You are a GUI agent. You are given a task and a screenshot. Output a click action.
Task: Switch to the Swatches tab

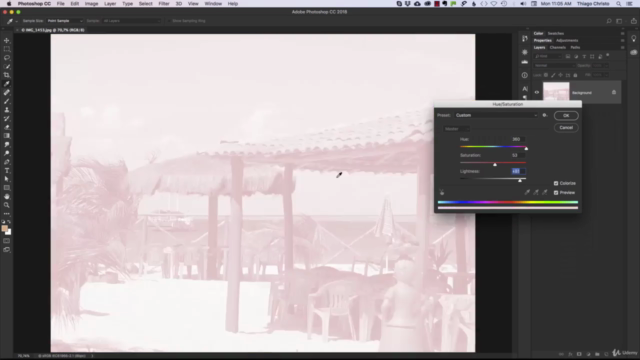pos(556,33)
